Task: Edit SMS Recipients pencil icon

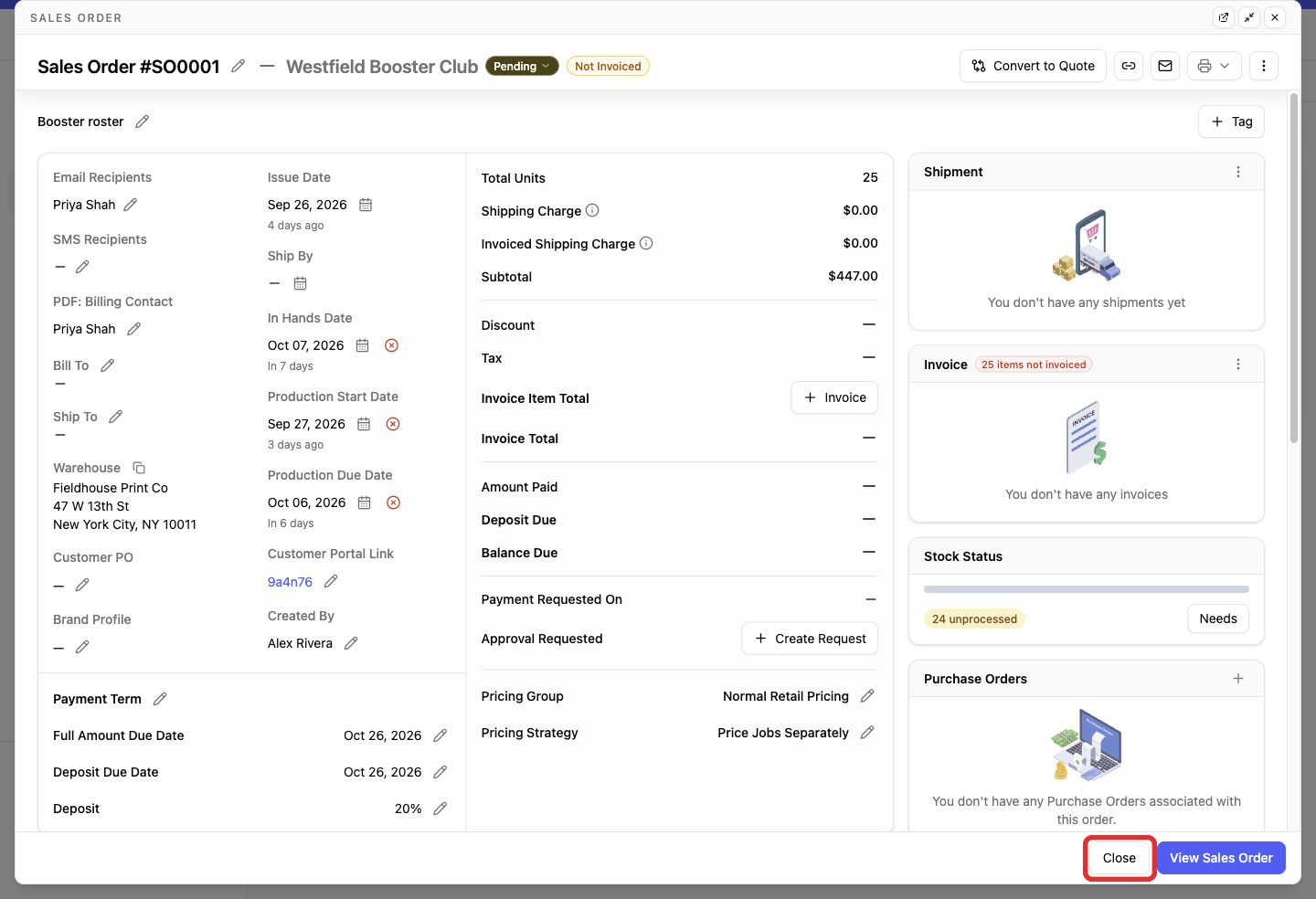Action: click(x=82, y=267)
